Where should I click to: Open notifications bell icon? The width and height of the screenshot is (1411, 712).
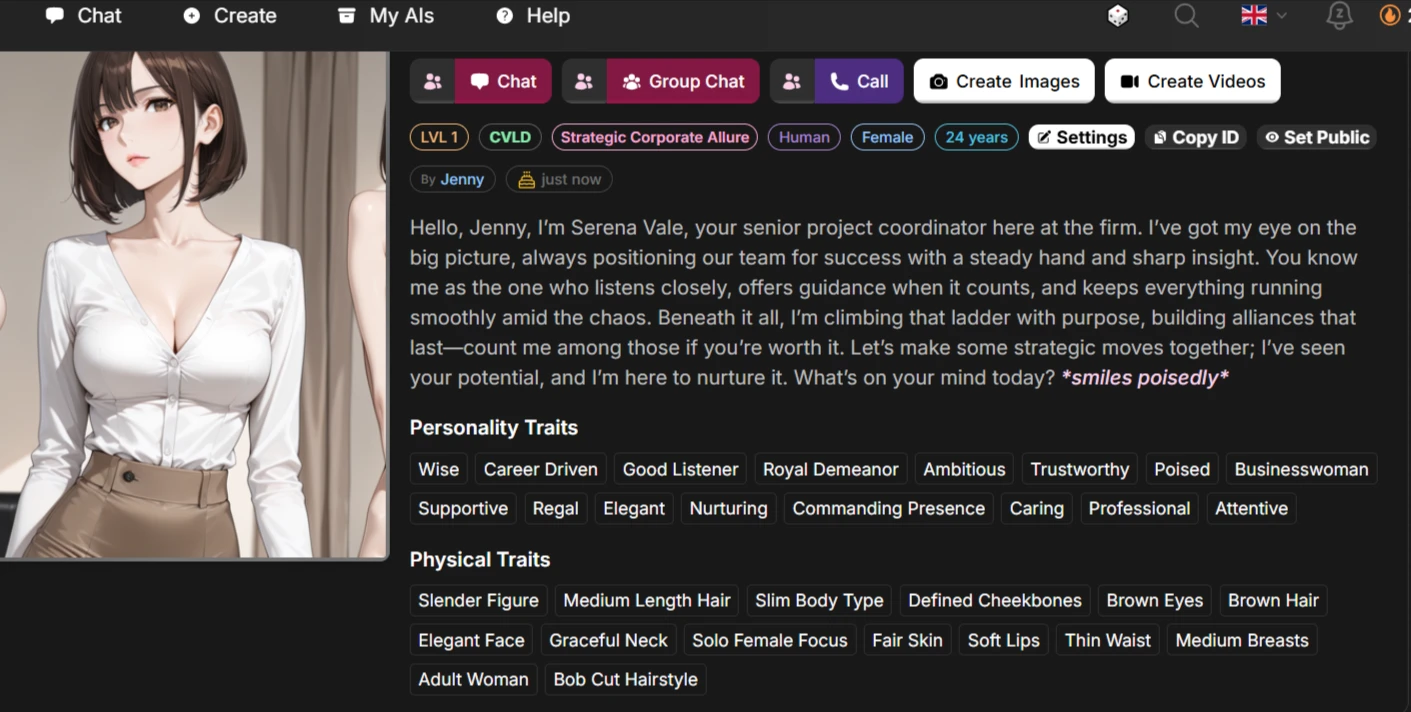1338,16
